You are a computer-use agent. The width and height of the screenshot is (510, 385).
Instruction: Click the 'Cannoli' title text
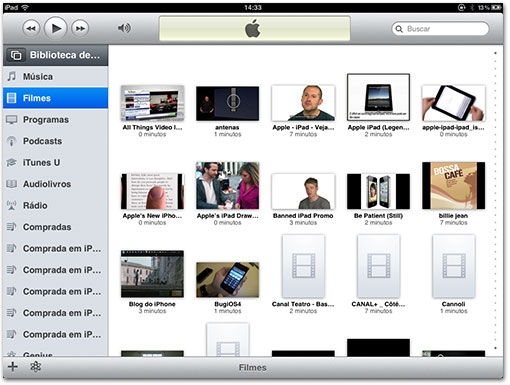click(453, 304)
